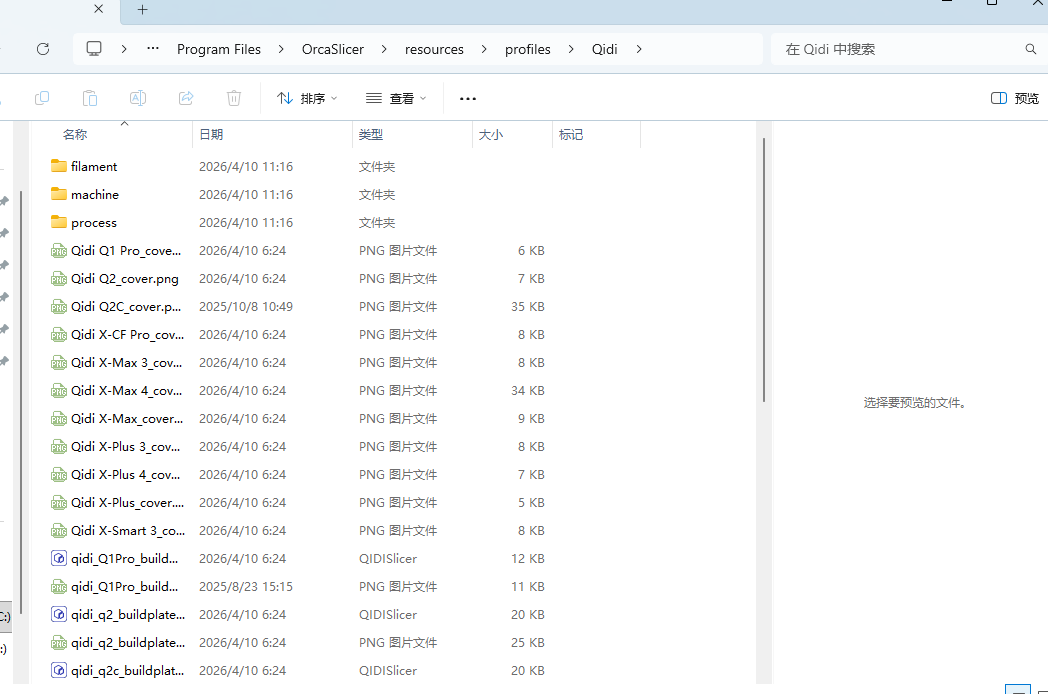This screenshot has width=1048, height=694.
Task: Expand chevron after Program Files
Action: [281, 49]
